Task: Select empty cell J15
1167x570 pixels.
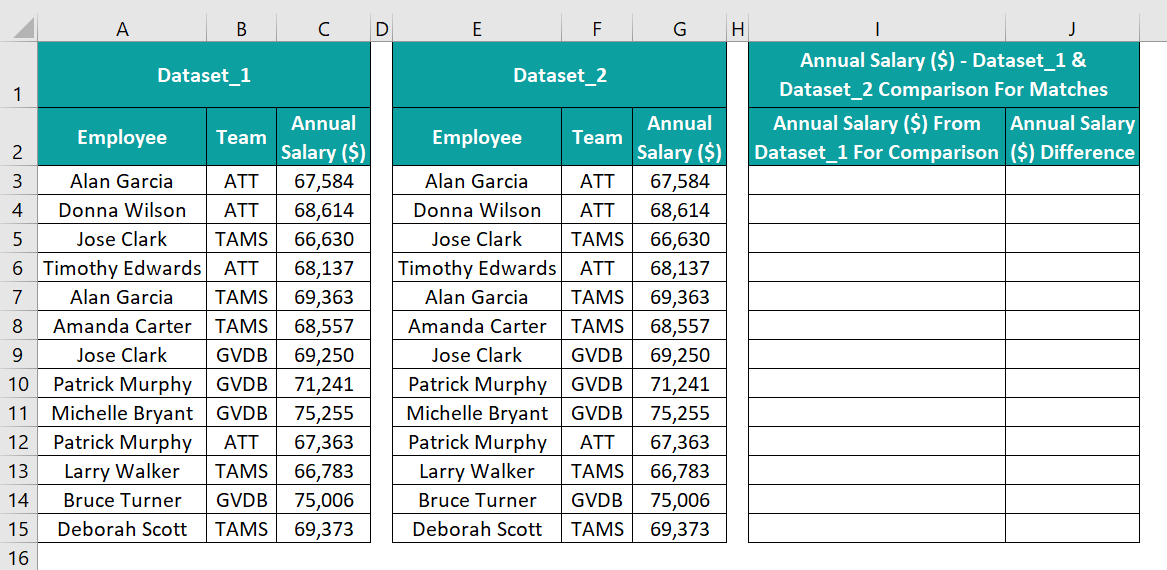Action: [x=1072, y=529]
